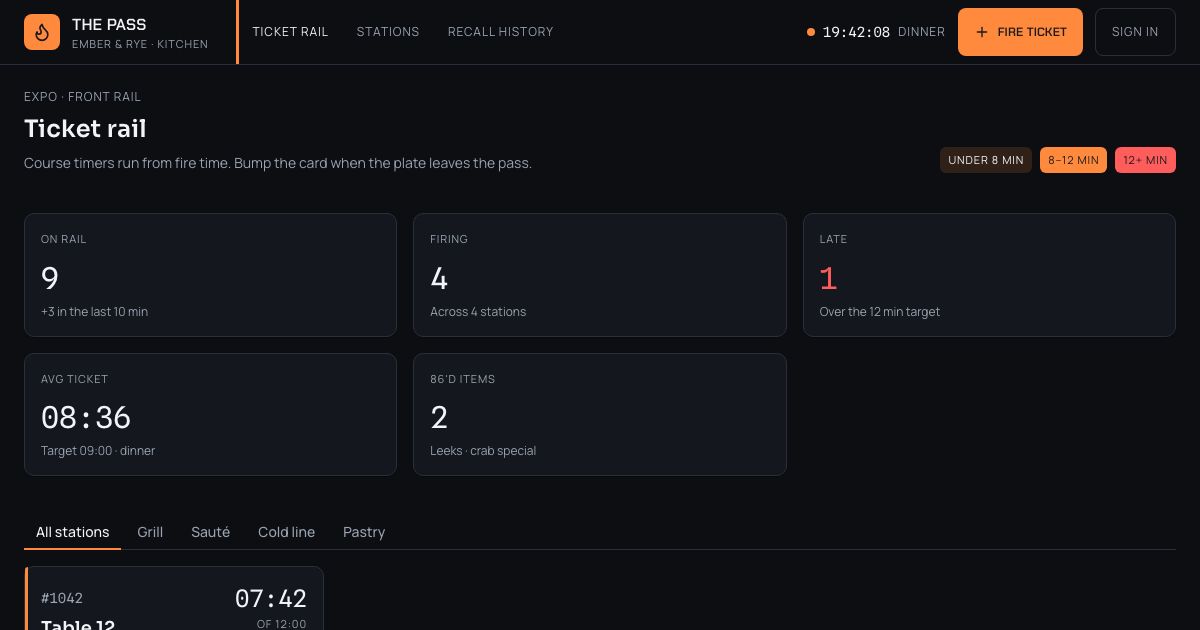Click the orange status dot beside clock
Image resolution: width=1200 pixels, height=630 pixels.
click(x=811, y=32)
